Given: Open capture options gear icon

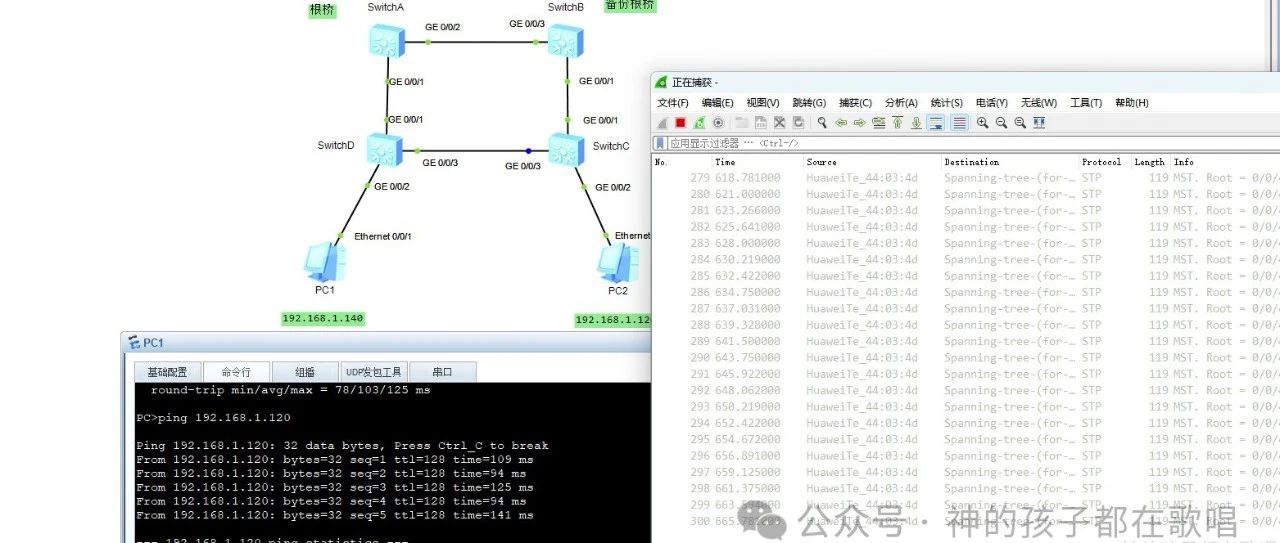Looking at the screenshot, I should coord(717,123).
